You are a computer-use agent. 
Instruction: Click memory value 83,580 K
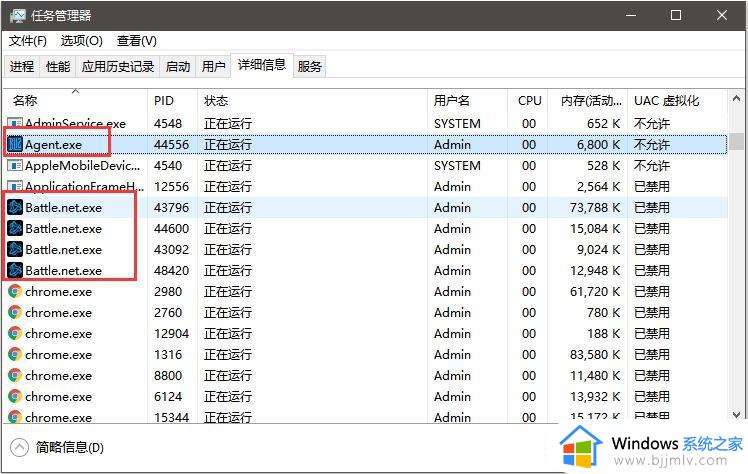(595, 355)
